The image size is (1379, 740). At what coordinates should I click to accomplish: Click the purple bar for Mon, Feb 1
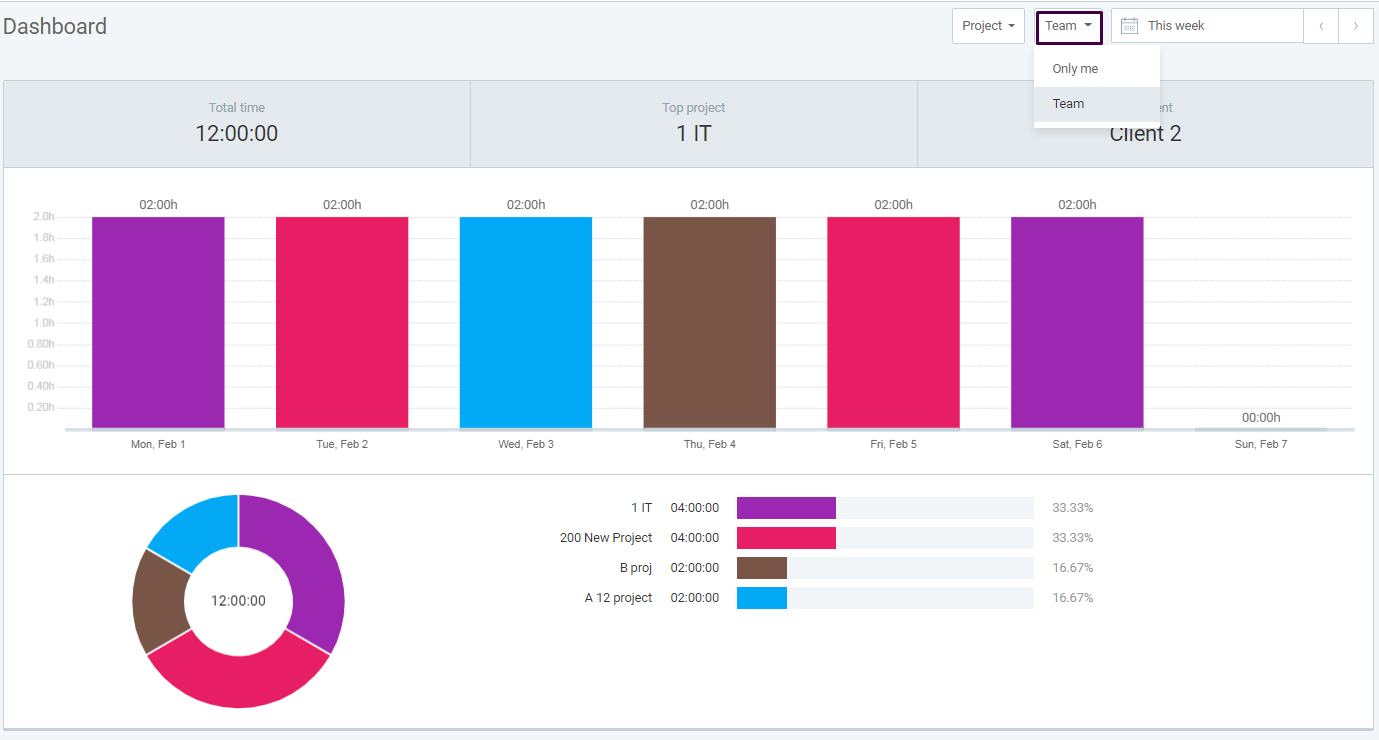(157, 320)
